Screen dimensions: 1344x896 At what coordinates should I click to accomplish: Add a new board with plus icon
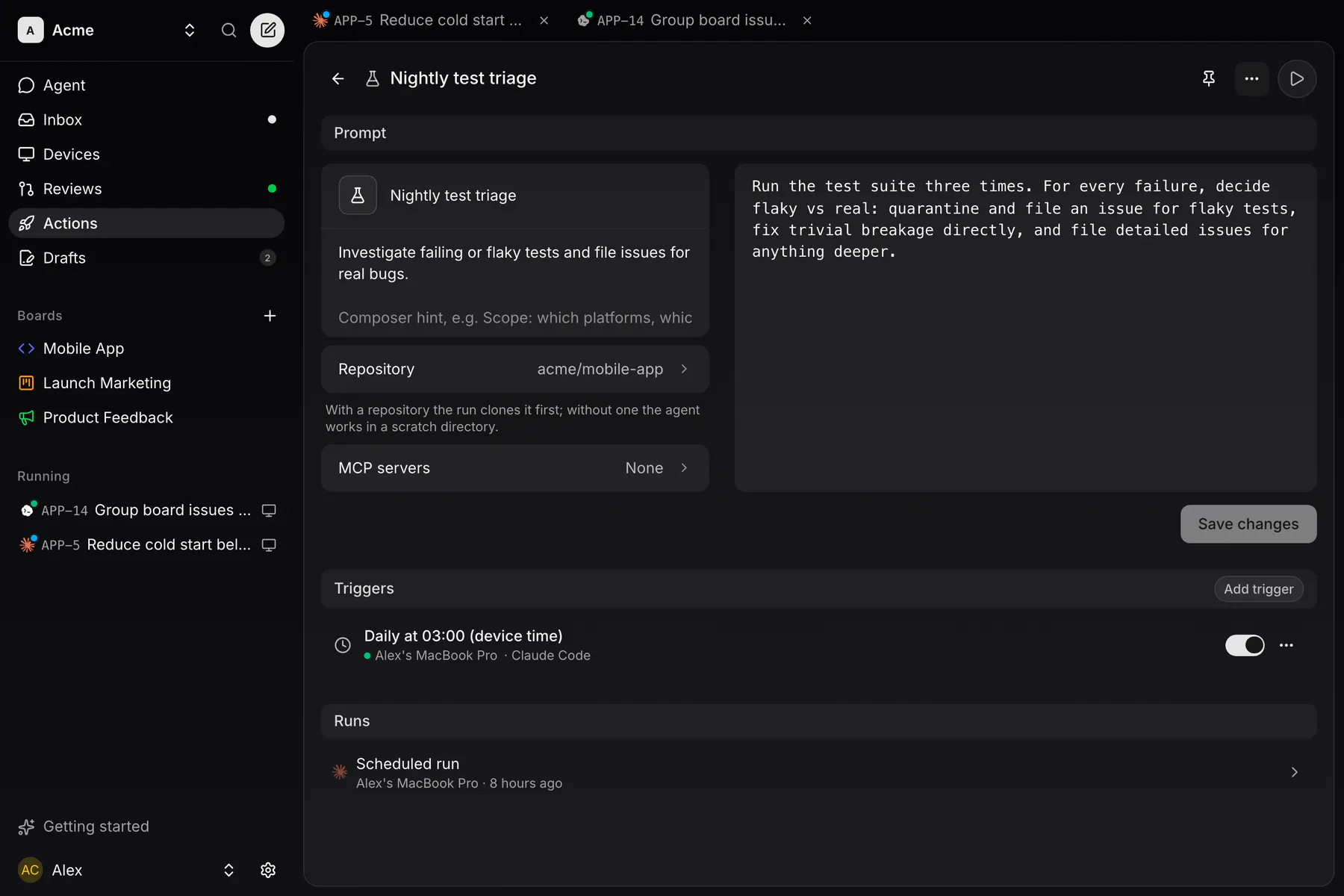(270, 316)
